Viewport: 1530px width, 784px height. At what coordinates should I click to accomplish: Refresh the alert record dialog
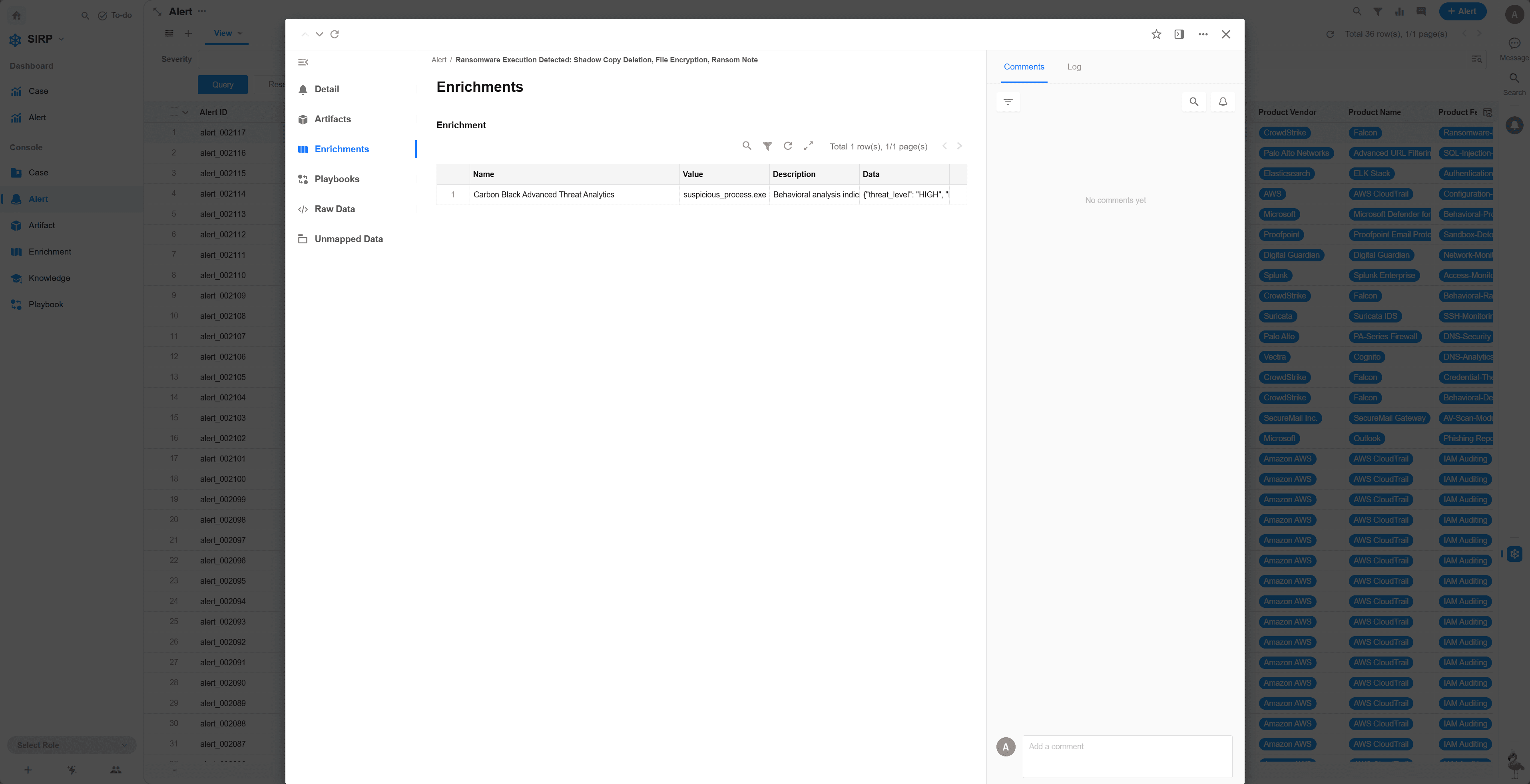point(335,34)
